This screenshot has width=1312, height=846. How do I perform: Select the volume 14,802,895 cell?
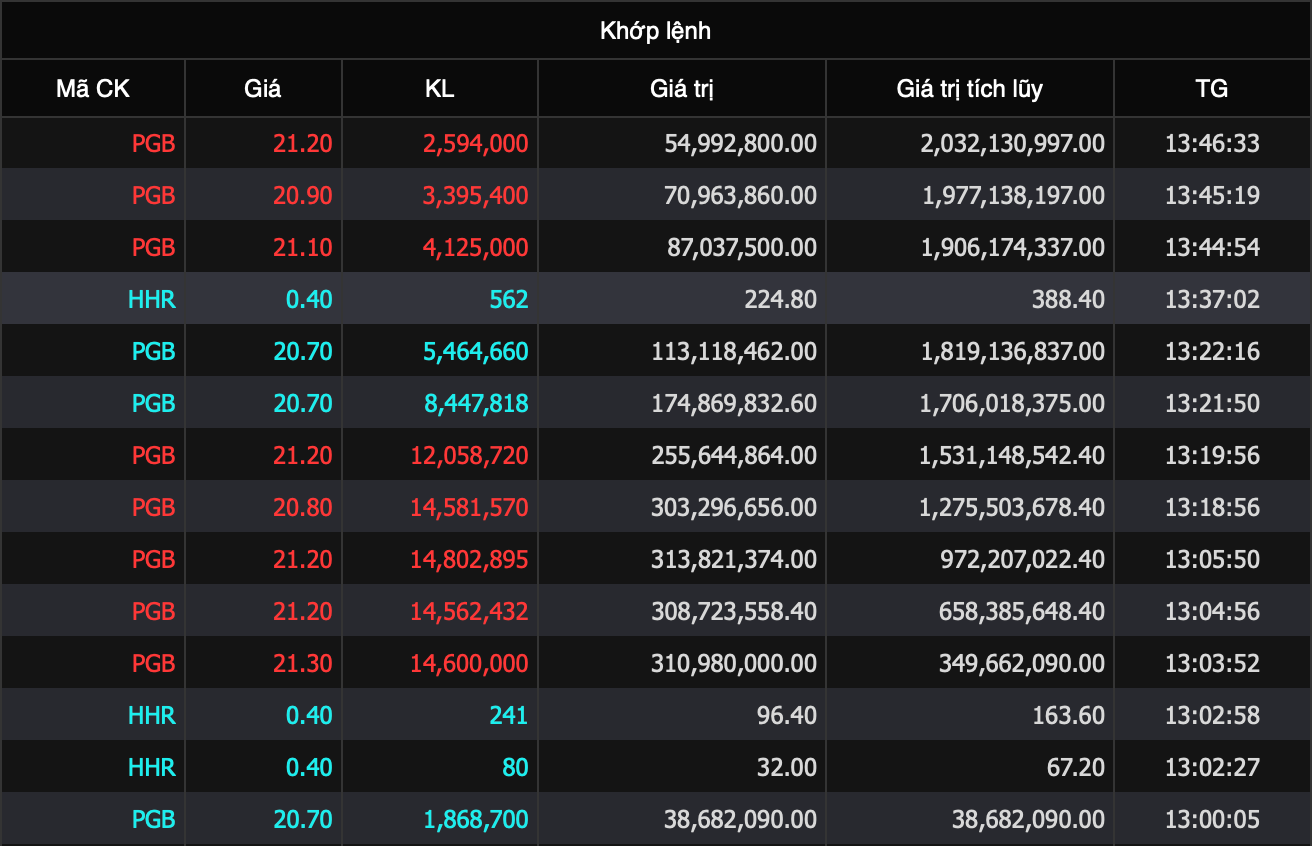469,559
